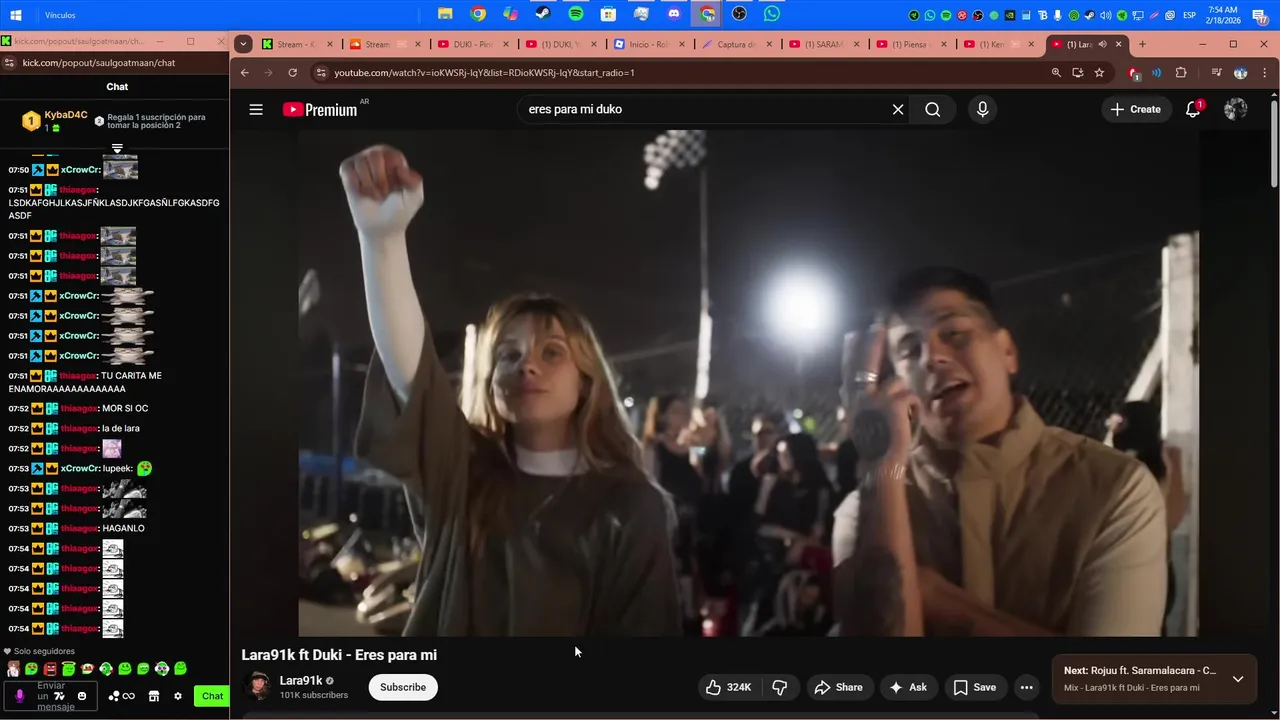This screenshot has height=720, width=1280.
Task: Open the YouTube guide hamburger menu
Action: pos(256,109)
